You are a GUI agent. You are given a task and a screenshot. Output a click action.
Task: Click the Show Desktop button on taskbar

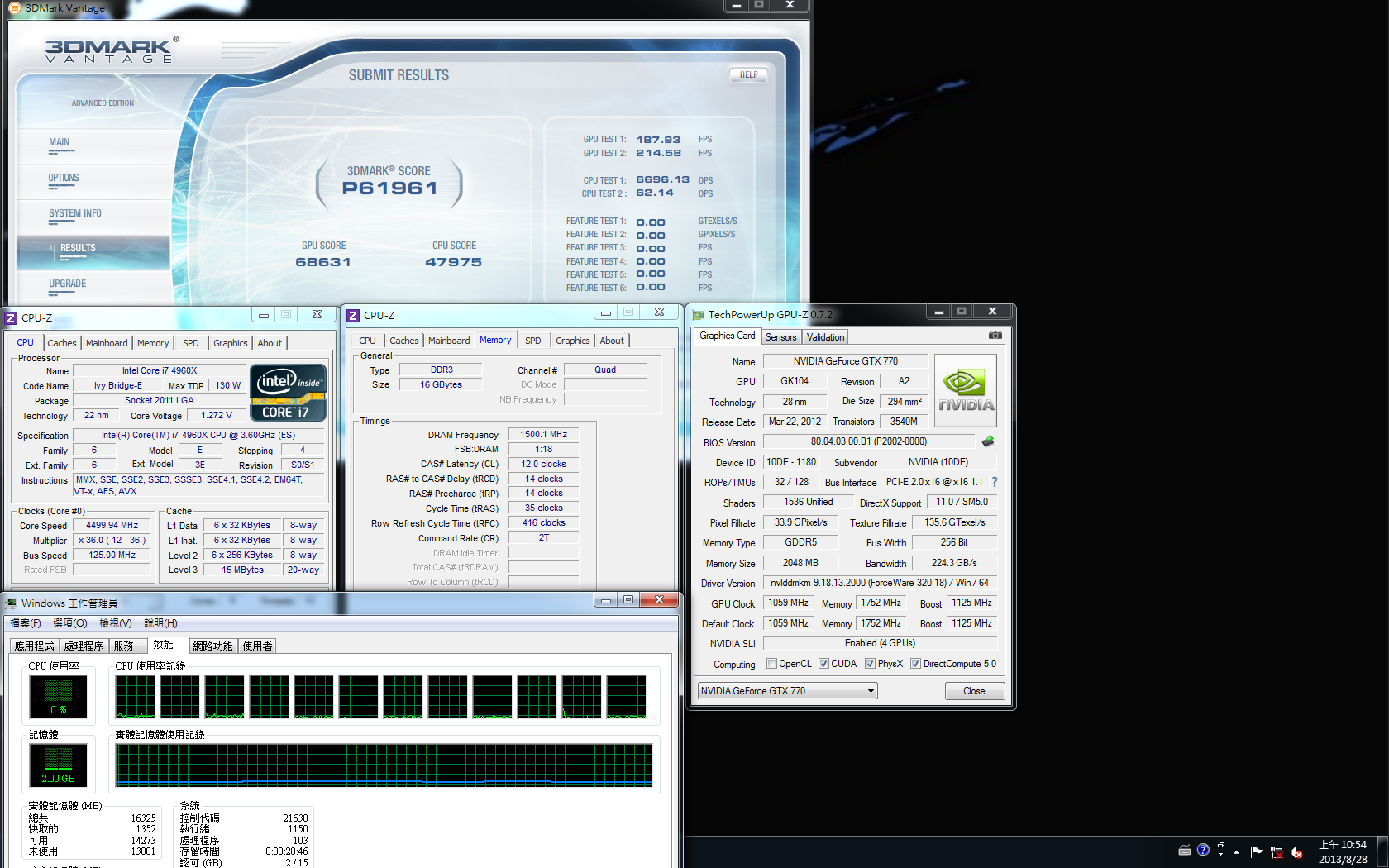[x=1383, y=851]
